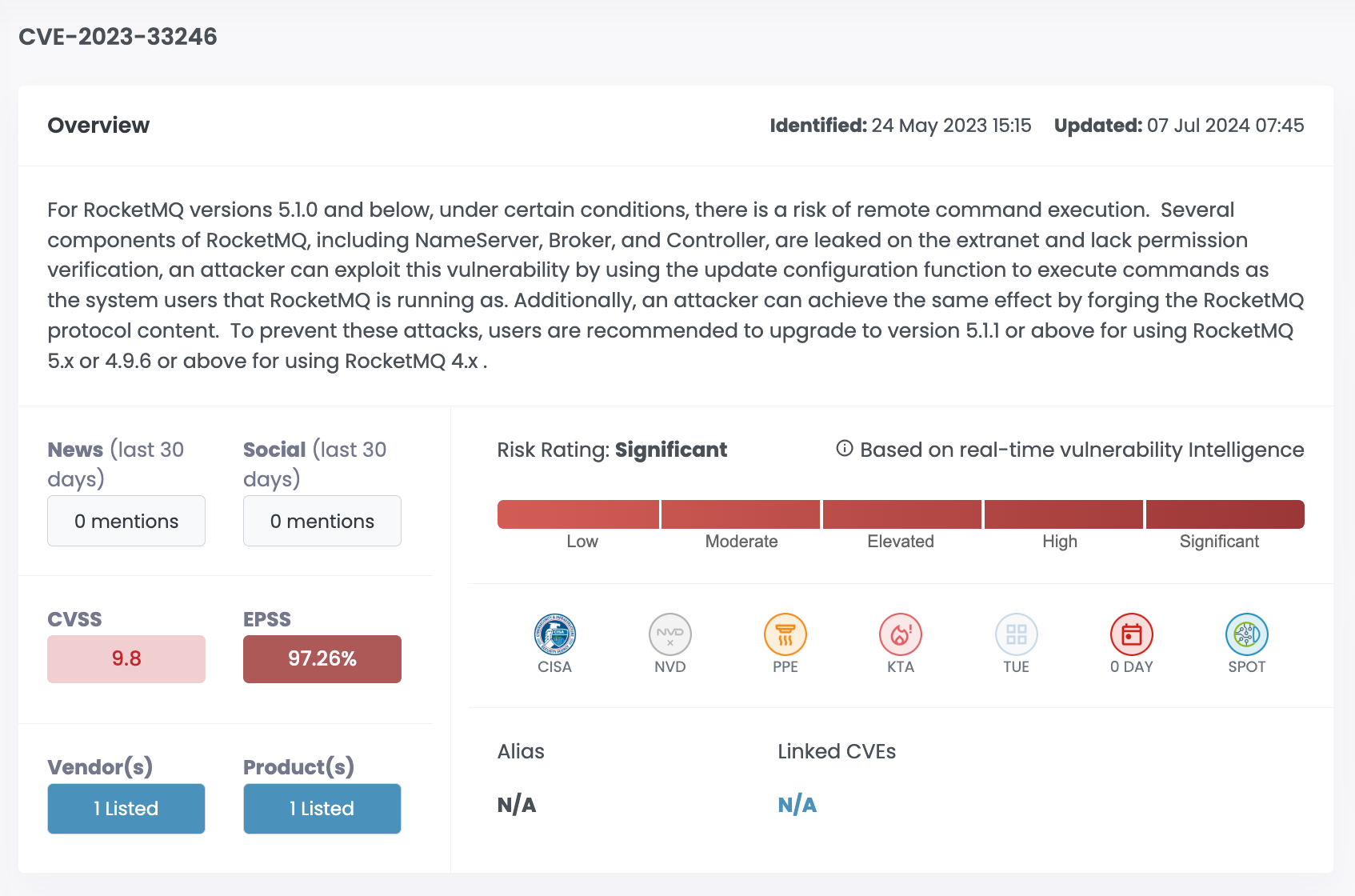Click the Low risk rating segment
1355x896 pixels.
[x=578, y=514]
